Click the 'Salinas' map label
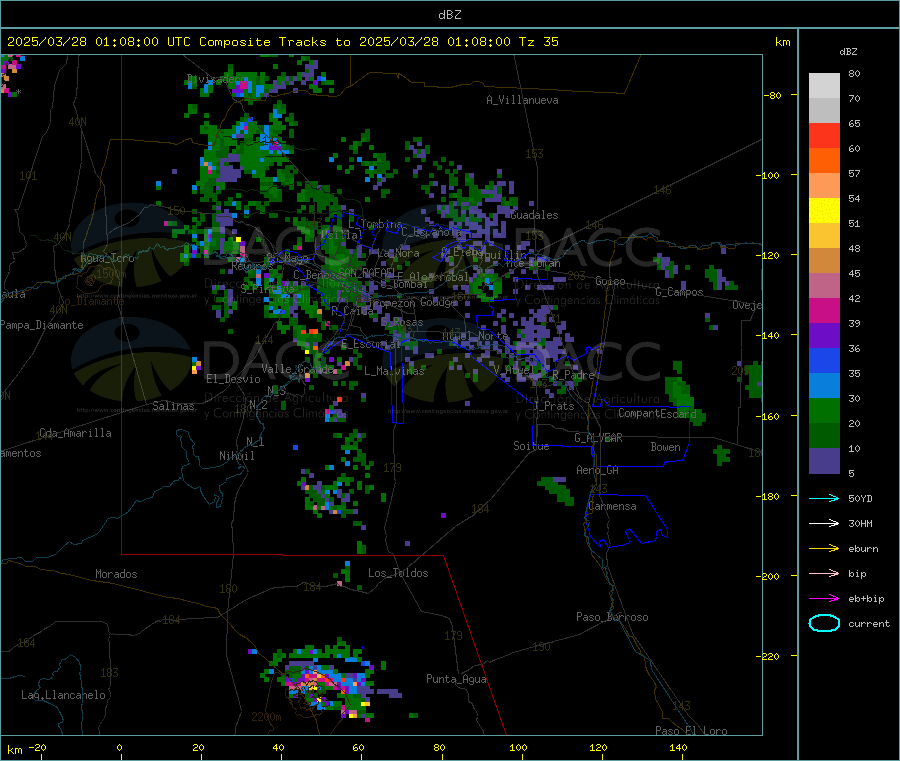The height and width of the screenshot is (761, 900). [173, 406]
